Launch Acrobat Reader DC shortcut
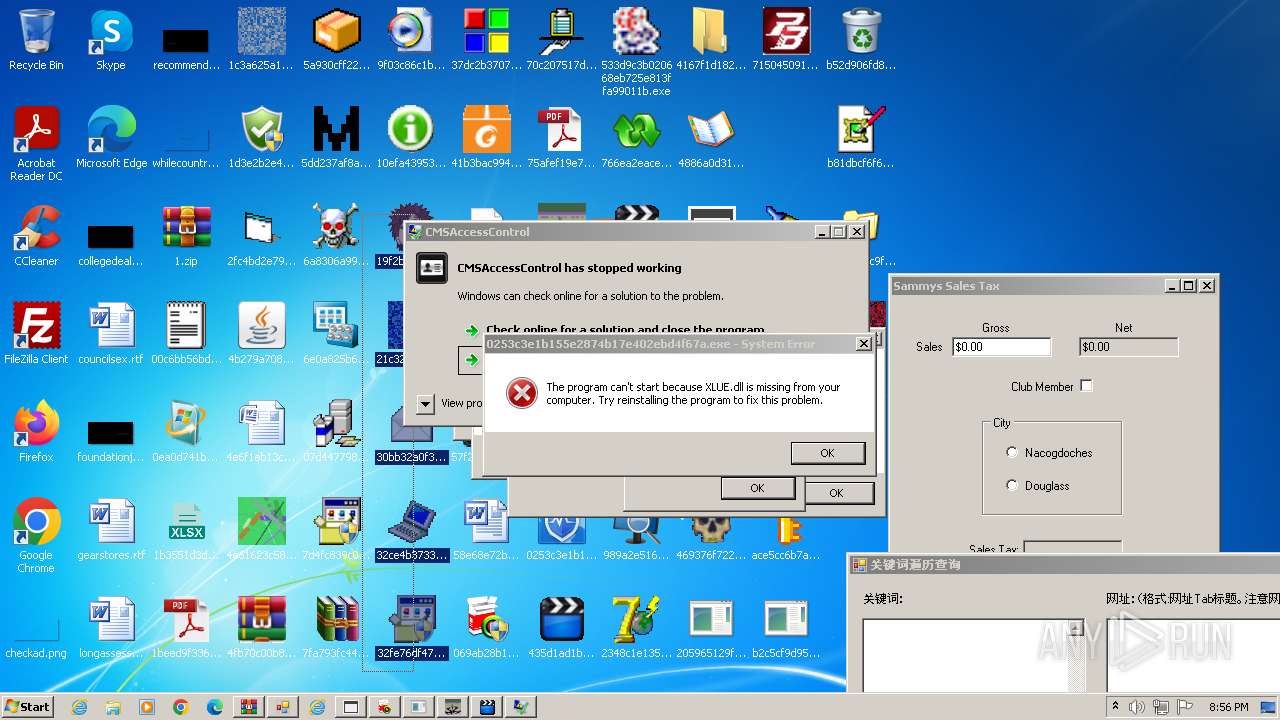1280x720 pixels. [36, 143]
